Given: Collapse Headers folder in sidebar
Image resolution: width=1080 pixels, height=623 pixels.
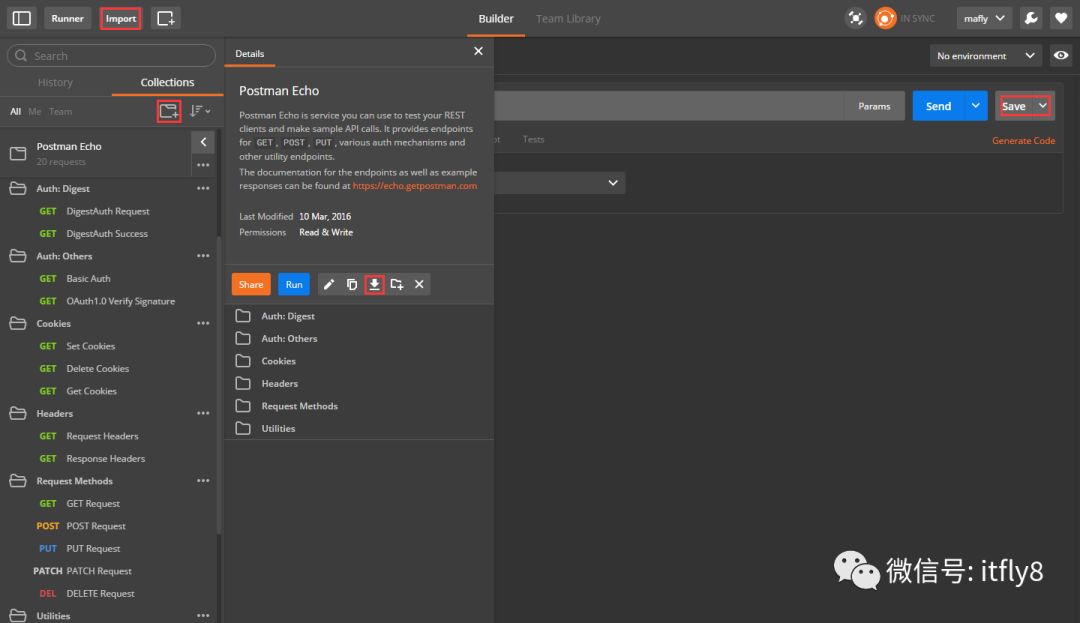Looking at the screenshot, I should coord(18,414).
